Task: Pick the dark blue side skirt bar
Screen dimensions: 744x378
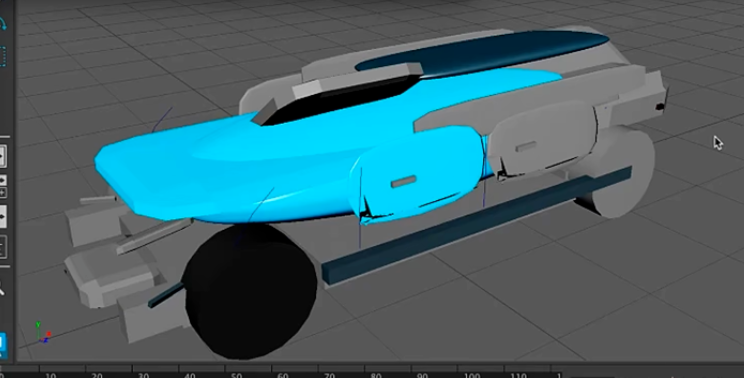Action: [477, 225]
